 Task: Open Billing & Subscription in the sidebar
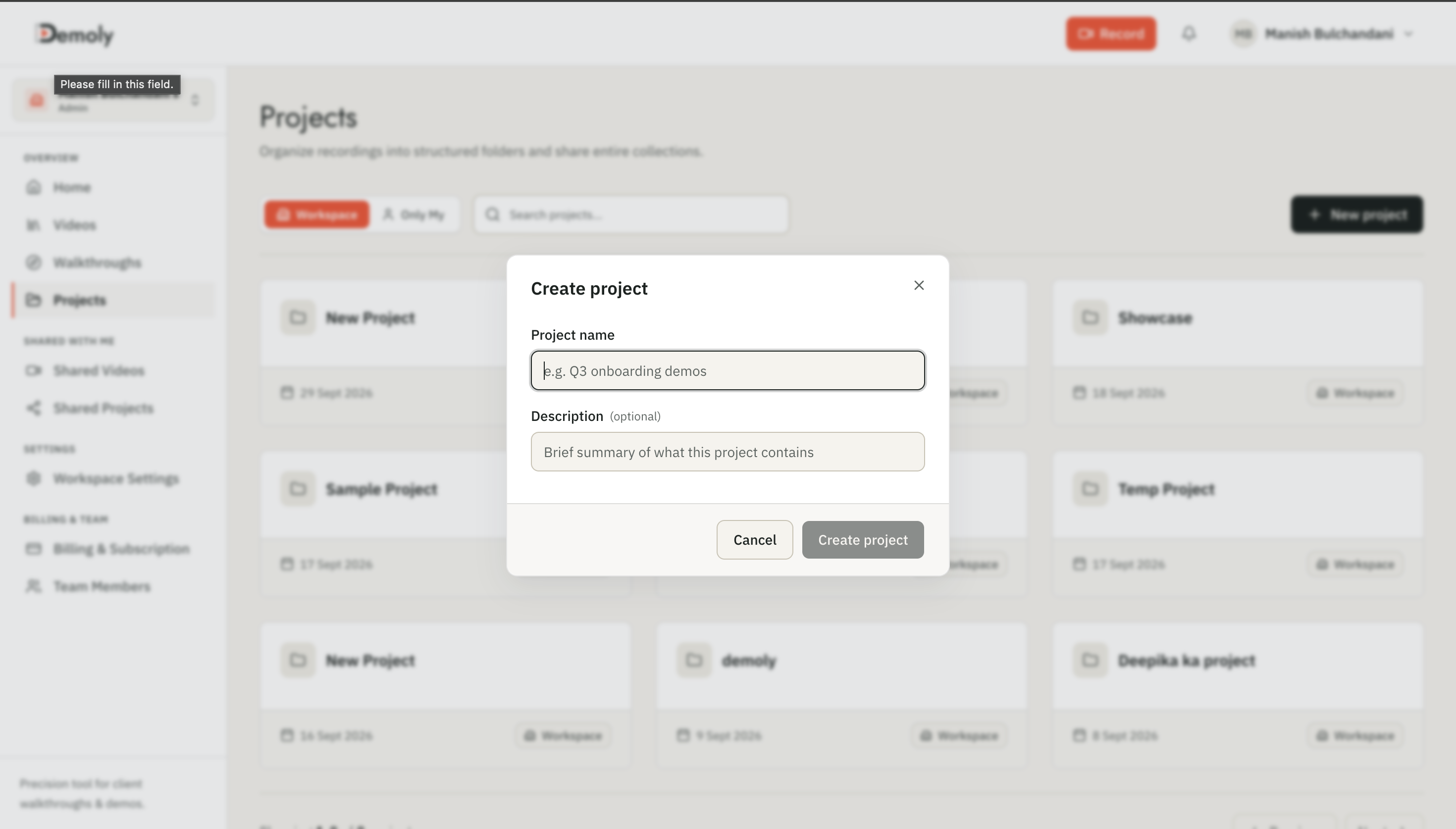(113, 549)
